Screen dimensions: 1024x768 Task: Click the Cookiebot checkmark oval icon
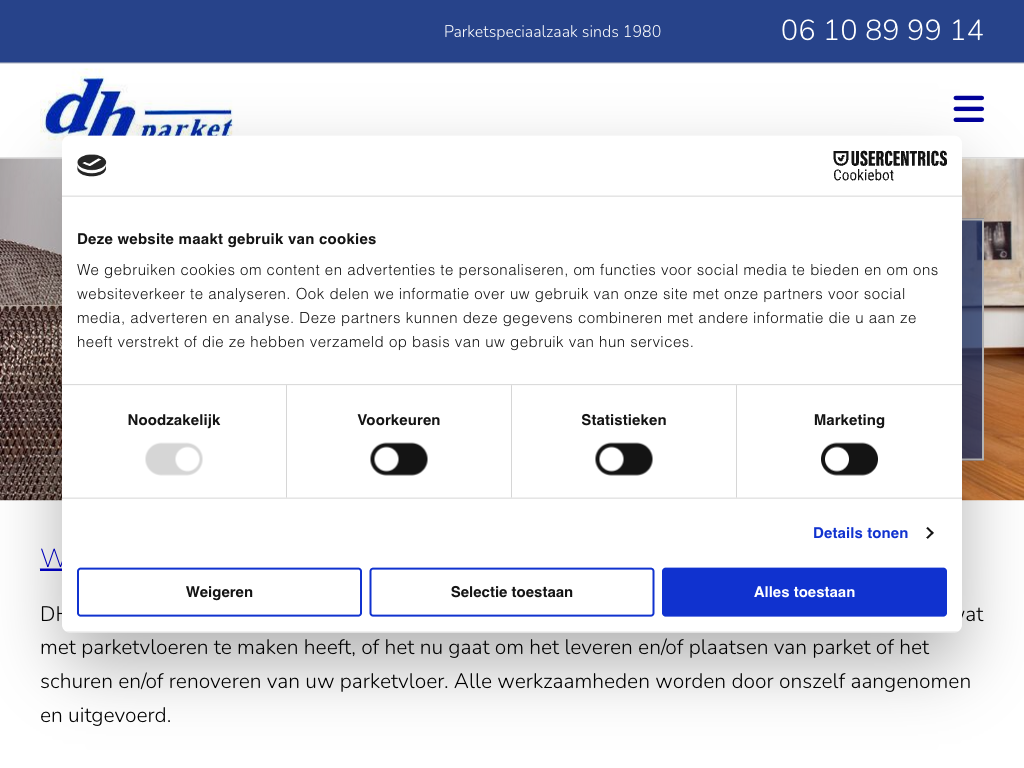[92, 166]
